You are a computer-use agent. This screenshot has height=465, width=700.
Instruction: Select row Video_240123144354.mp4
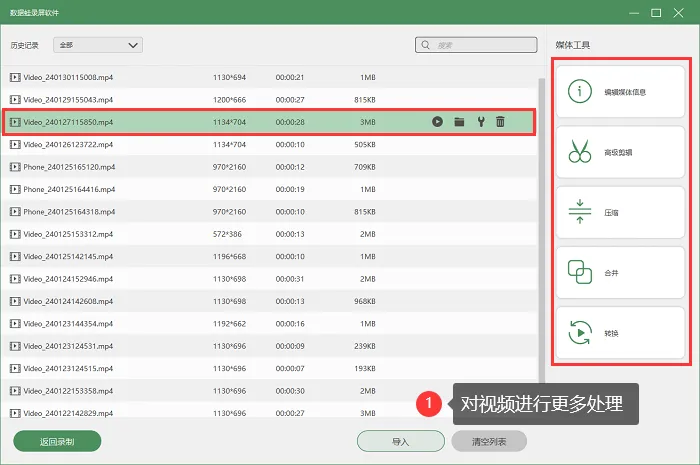click(x=269, y=324)
